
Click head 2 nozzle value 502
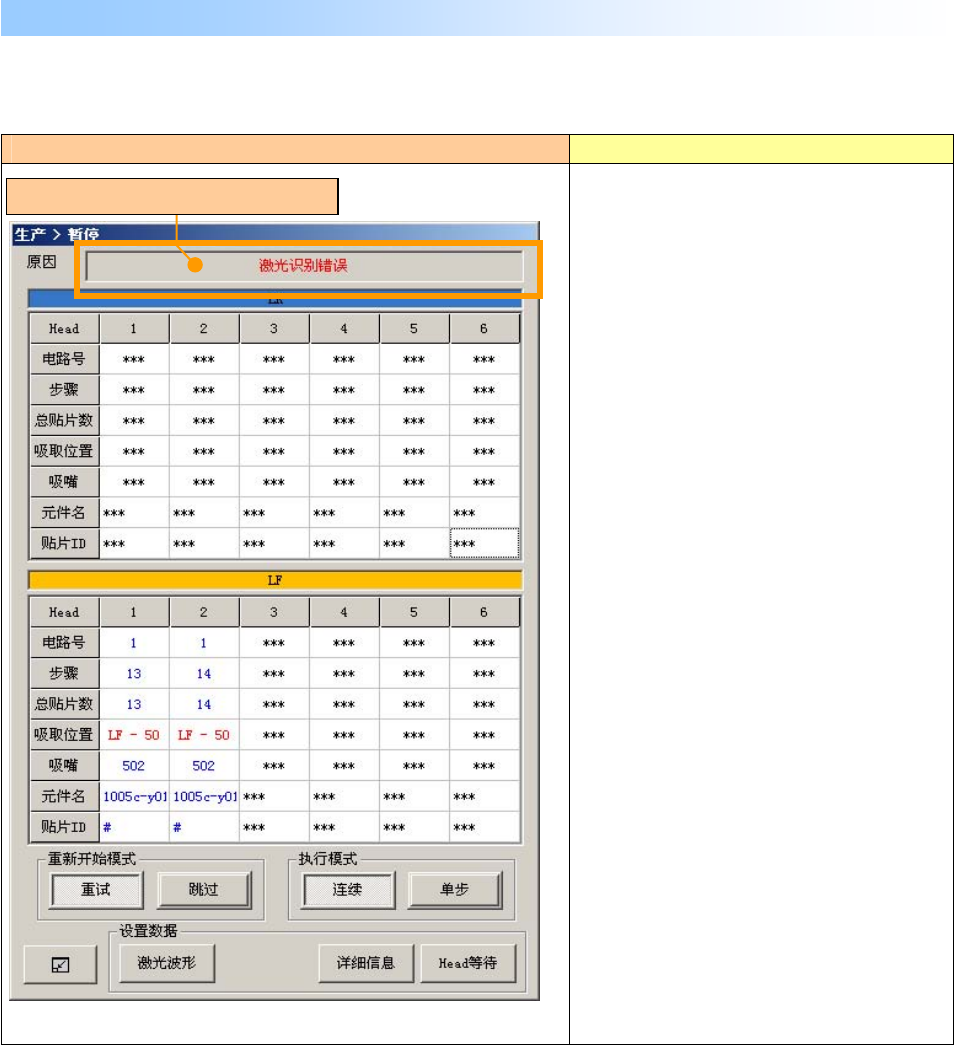(204, 766)
